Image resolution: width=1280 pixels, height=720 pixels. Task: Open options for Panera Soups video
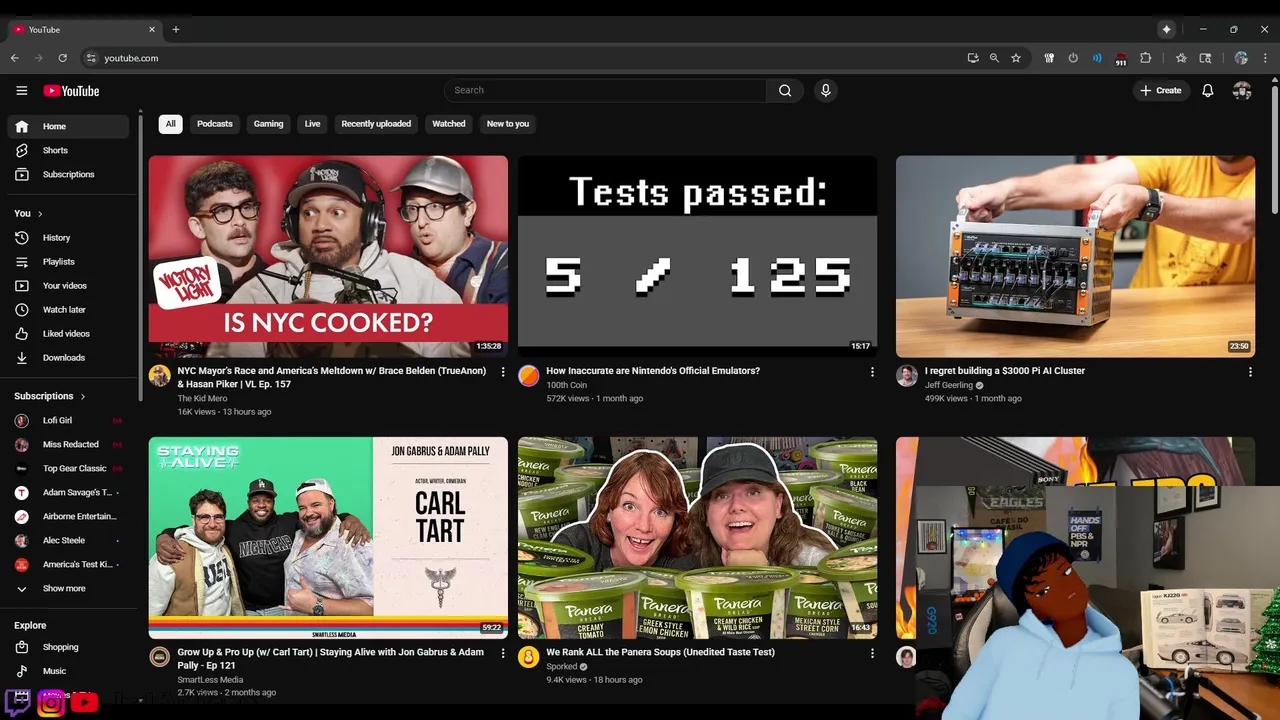(872, 653)
